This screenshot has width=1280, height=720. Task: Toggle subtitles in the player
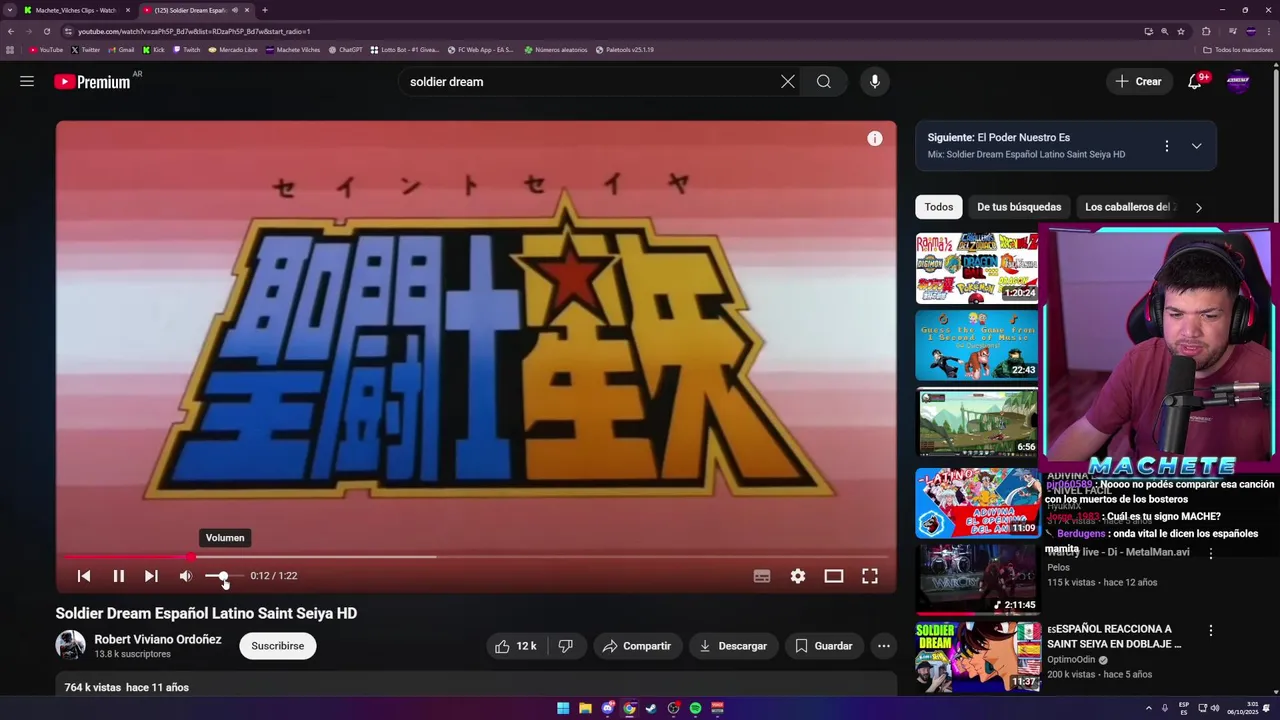click(x=762, y=576)
